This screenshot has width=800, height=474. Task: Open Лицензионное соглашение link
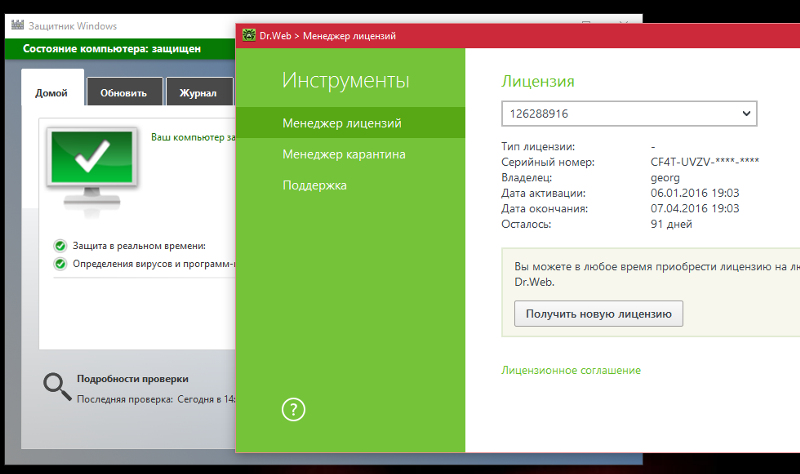pyautogui.click(x=571, y=370)
